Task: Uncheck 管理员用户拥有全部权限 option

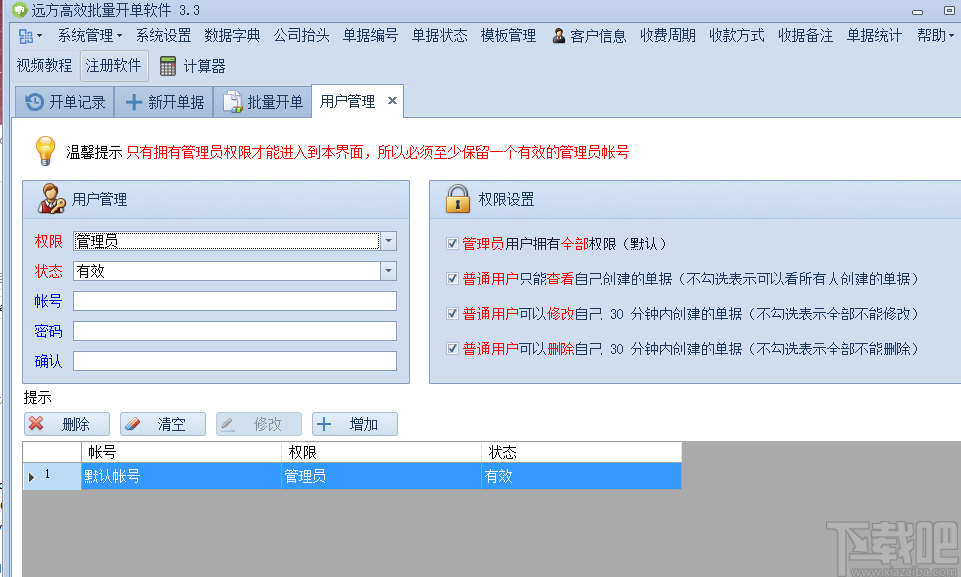Action: pyautogui.click(x=452, y=240)
